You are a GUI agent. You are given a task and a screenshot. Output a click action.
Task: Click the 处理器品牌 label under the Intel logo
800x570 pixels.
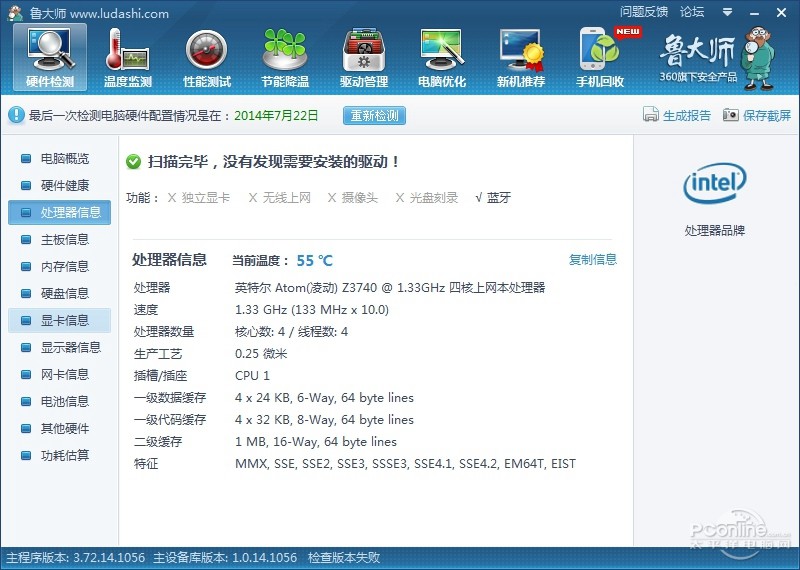point(714,231)
